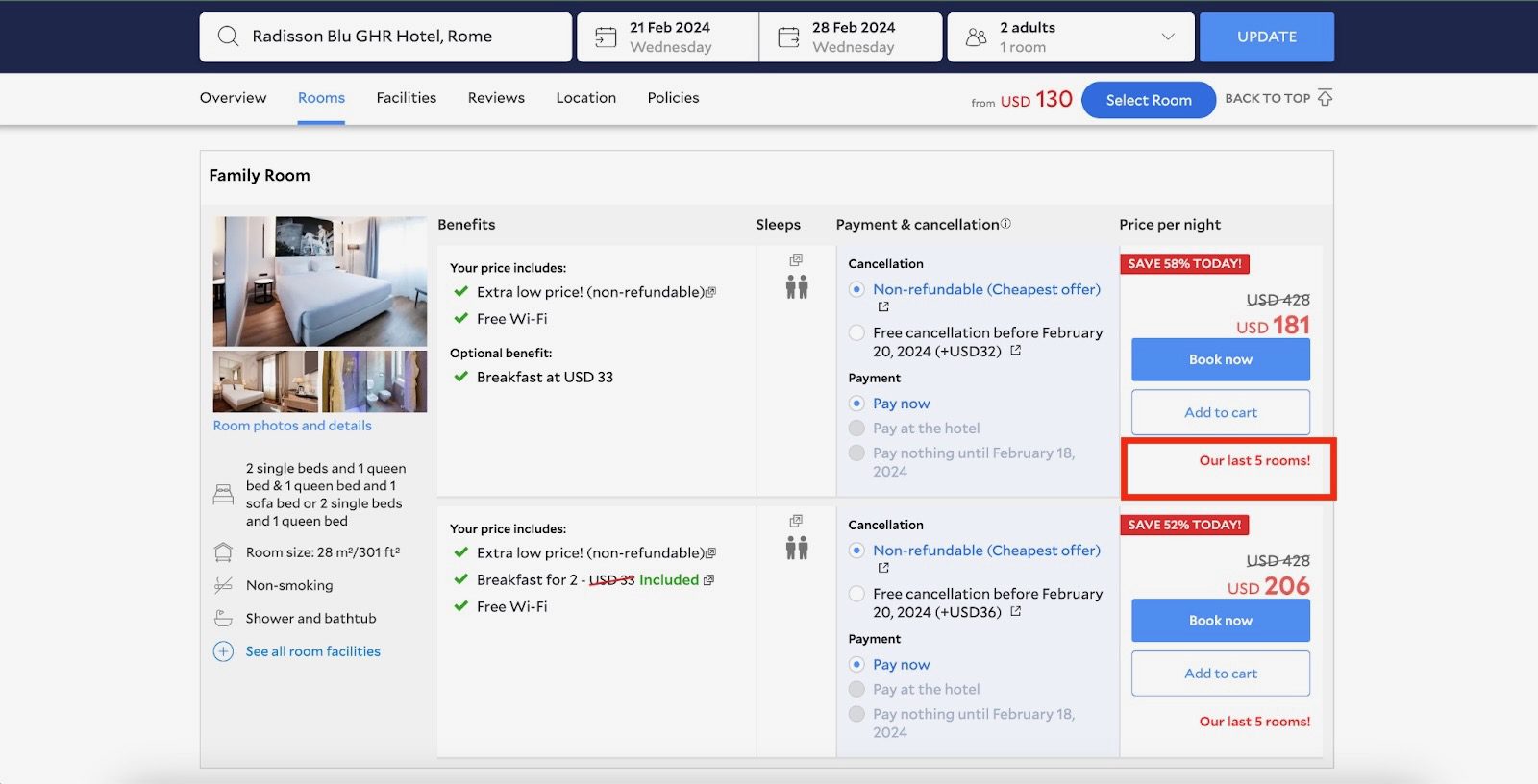Click the search magnifier icon in hotel field
Viewport: 1538px width, 784px height.
coord(228,37)
